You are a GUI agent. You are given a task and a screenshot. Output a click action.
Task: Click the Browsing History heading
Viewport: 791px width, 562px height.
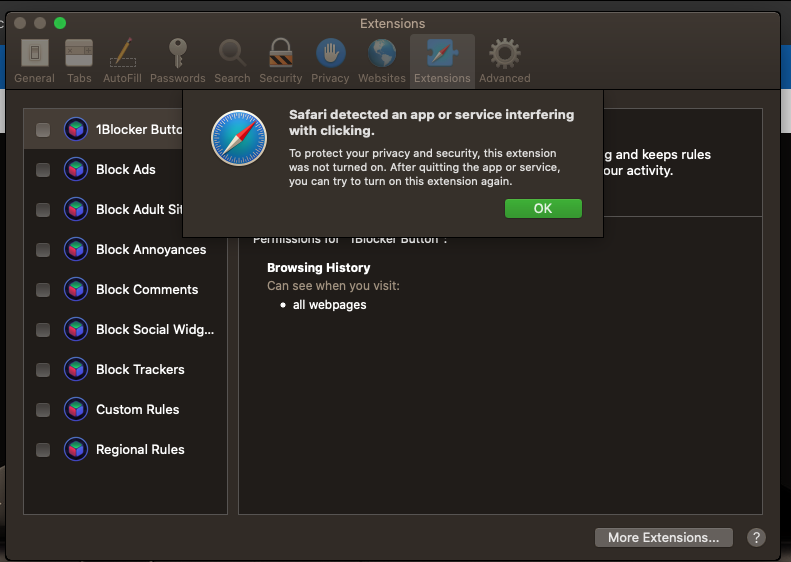pos(318,267)
